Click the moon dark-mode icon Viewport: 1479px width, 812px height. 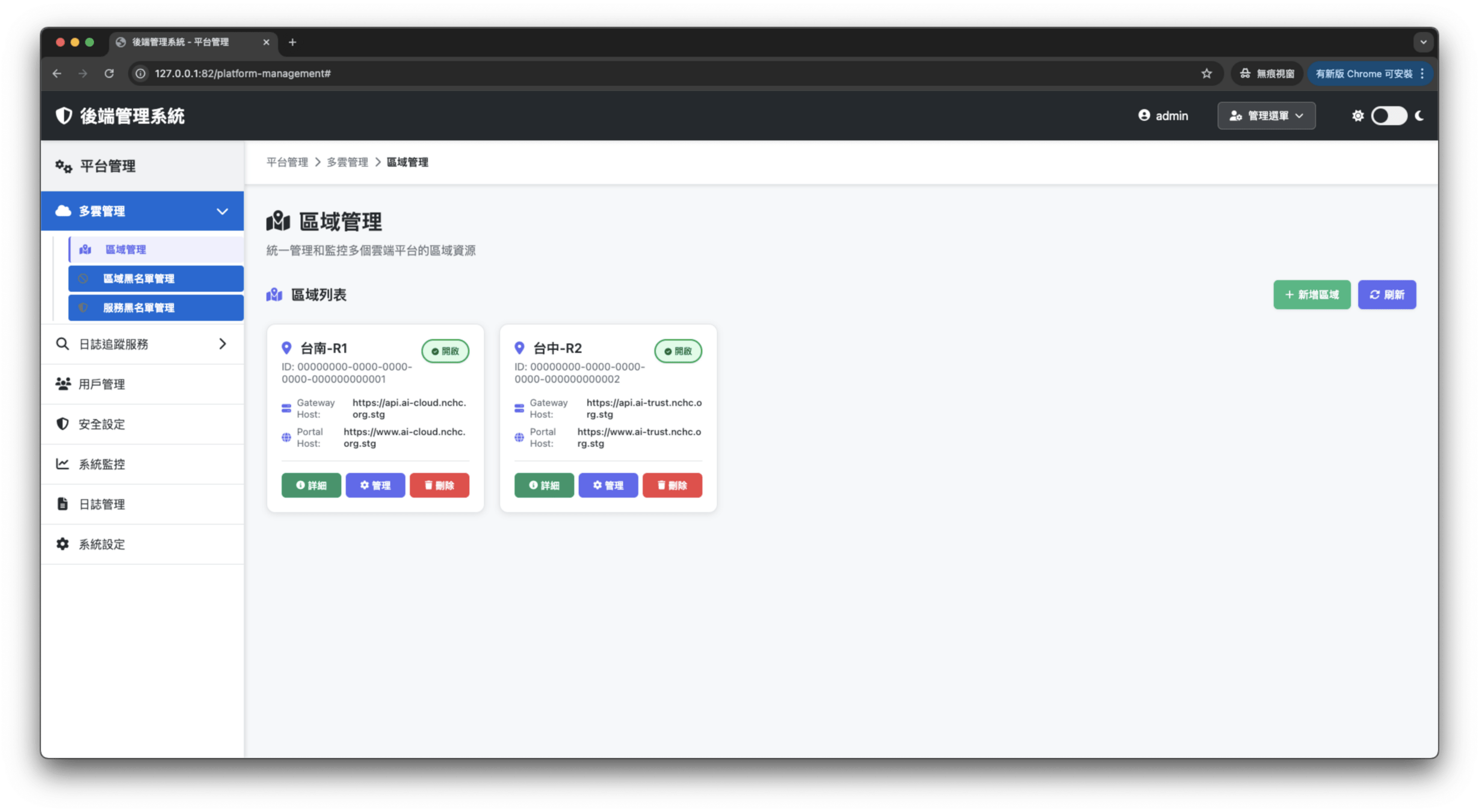(1419, 115)
